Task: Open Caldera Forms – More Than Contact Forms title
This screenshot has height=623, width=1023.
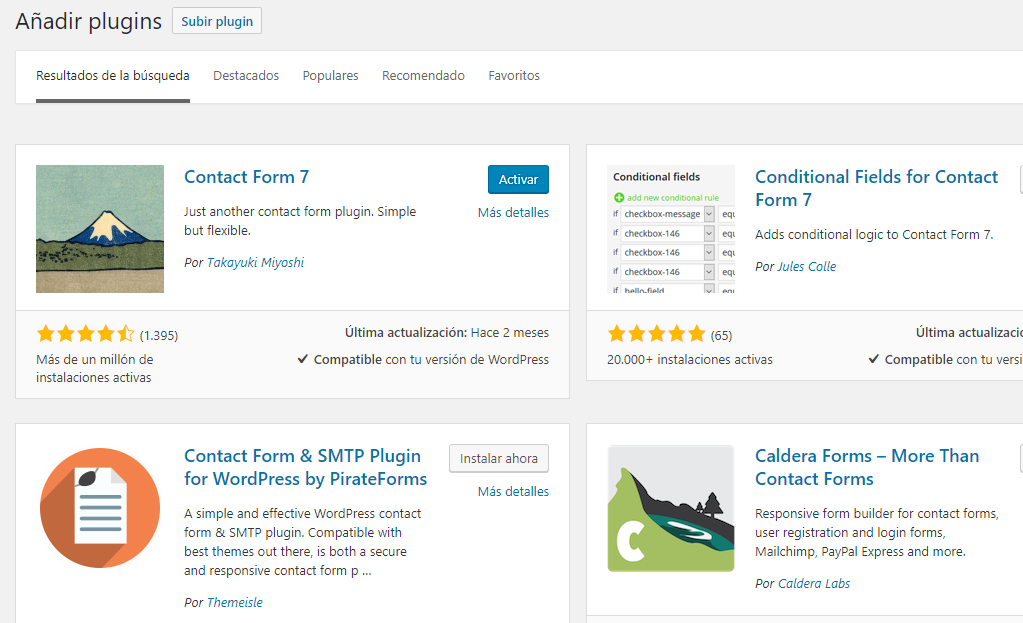Action: coord(867,467)
